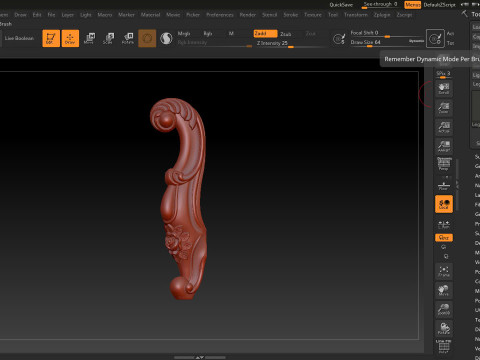Screen dimensions: 480x360
Task: Click the Frame icon in right shelf
Action: click(444, 271)
